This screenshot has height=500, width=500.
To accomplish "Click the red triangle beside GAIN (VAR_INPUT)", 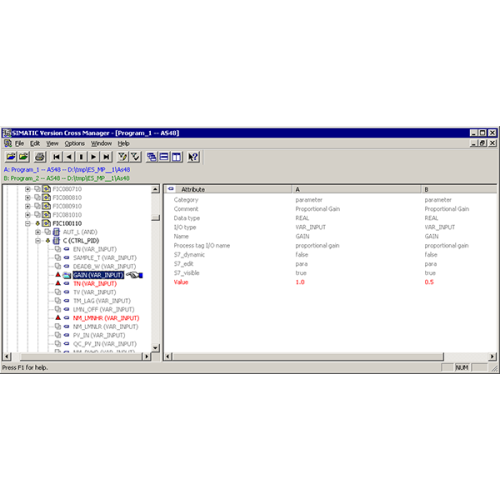I will 58,275.
